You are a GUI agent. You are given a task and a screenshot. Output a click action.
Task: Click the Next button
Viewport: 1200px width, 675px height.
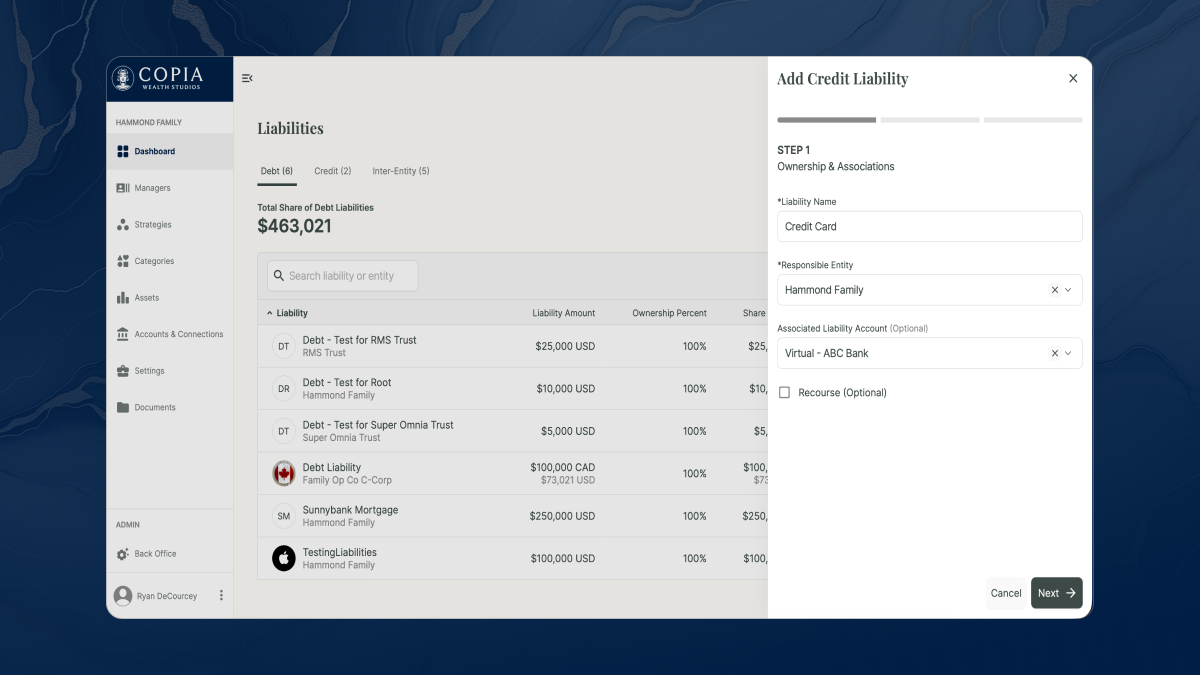(1056, 593)
